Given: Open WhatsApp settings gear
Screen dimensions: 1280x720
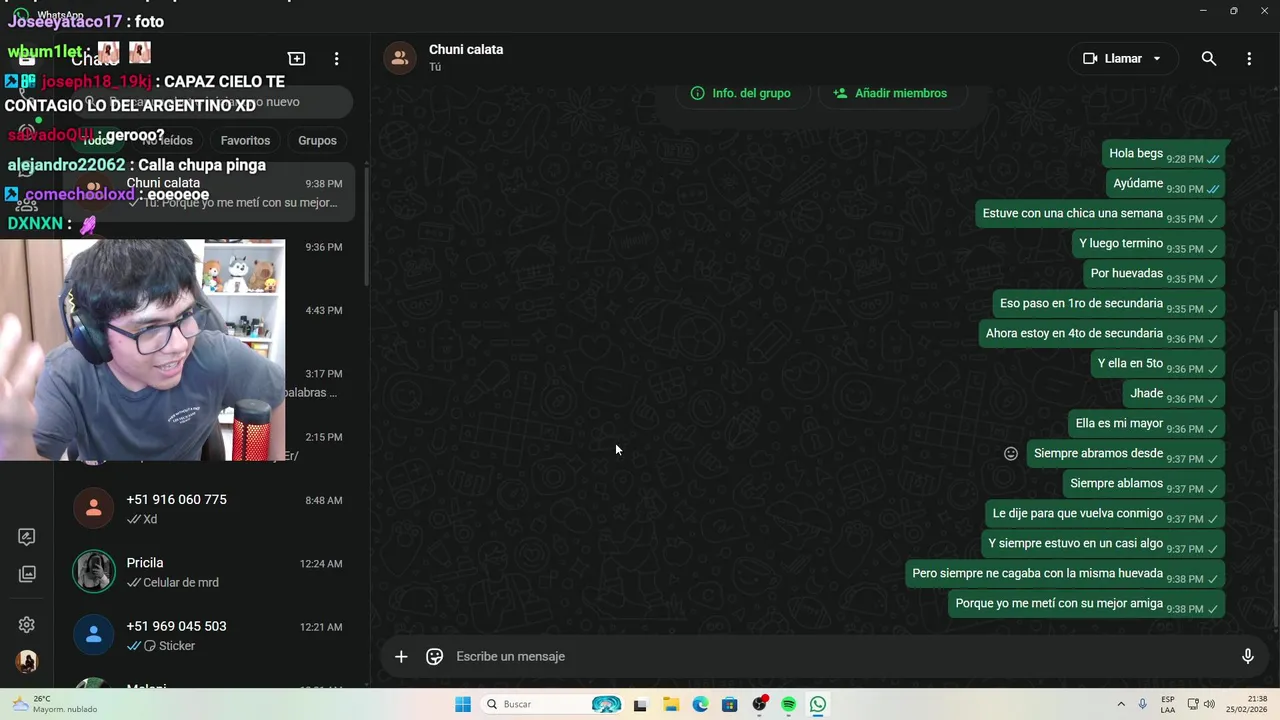Looking at the screenshot, I should point(27,625).
